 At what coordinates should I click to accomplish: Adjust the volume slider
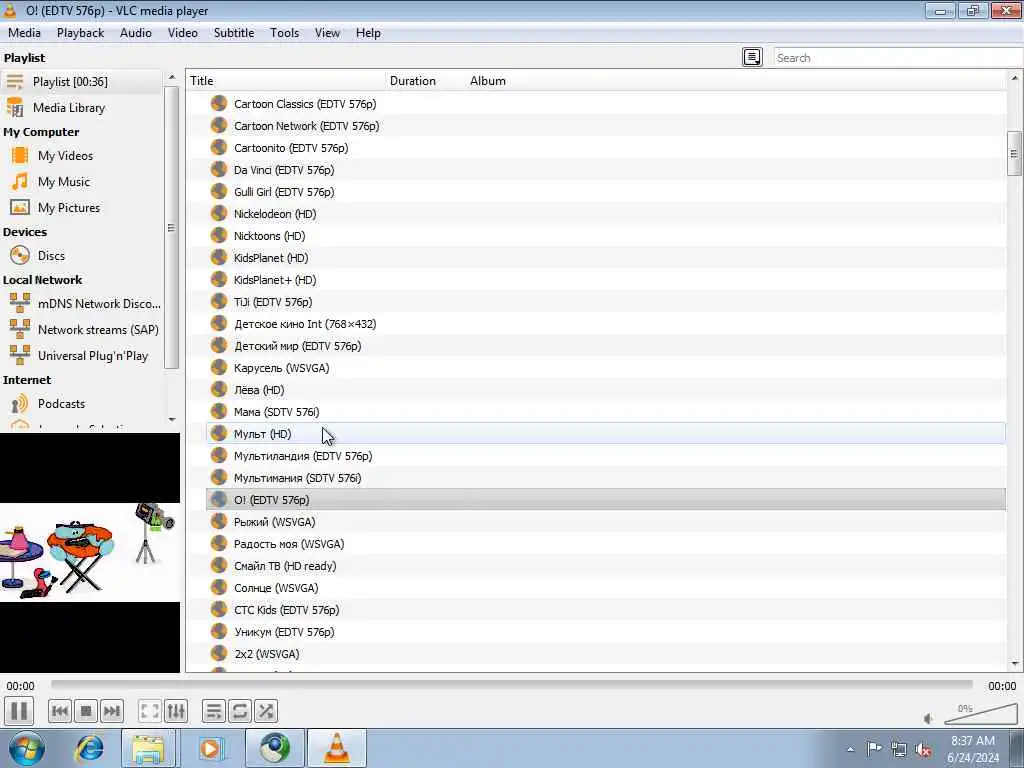[x=980, y=714]
